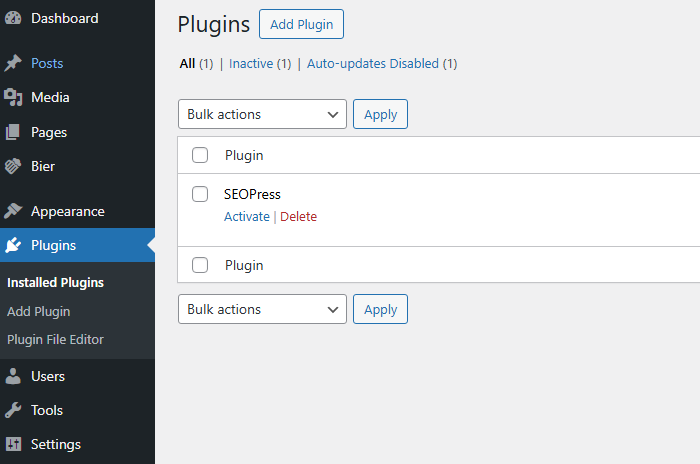Activate the SEOPress plugin
The image size is (700, 464).
[246, 217]
